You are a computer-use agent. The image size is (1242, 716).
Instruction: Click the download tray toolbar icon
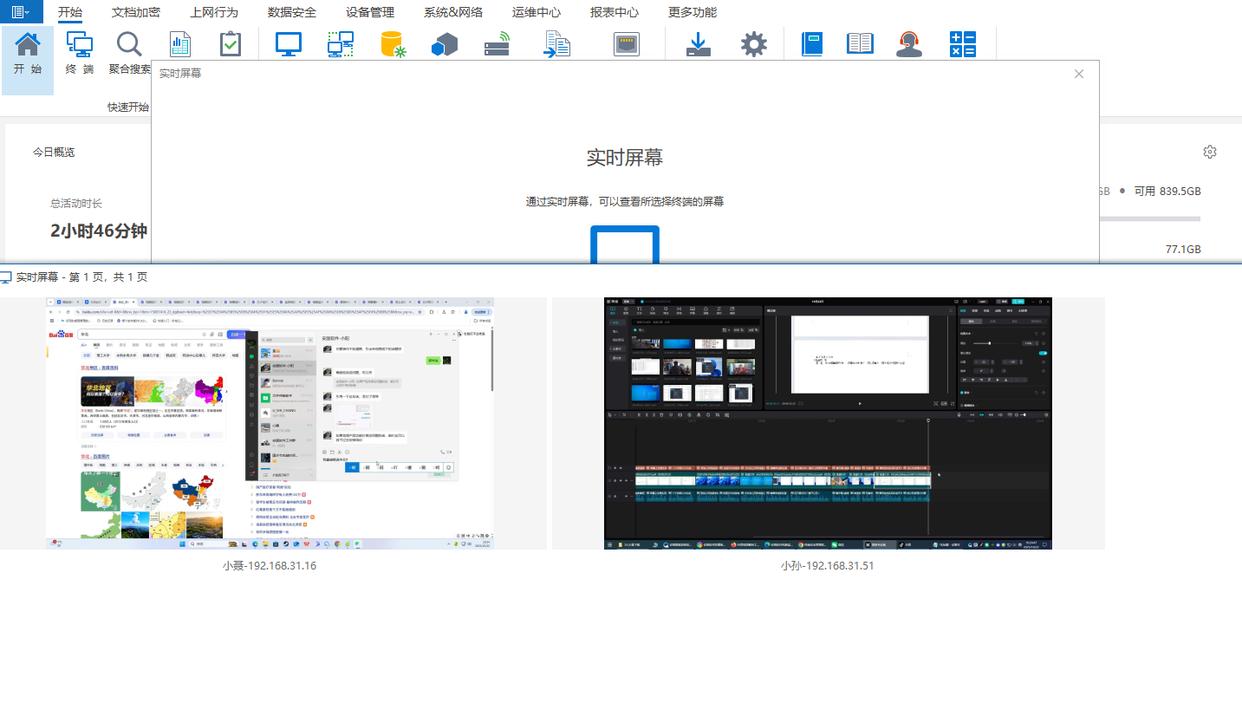click(698, 45)
